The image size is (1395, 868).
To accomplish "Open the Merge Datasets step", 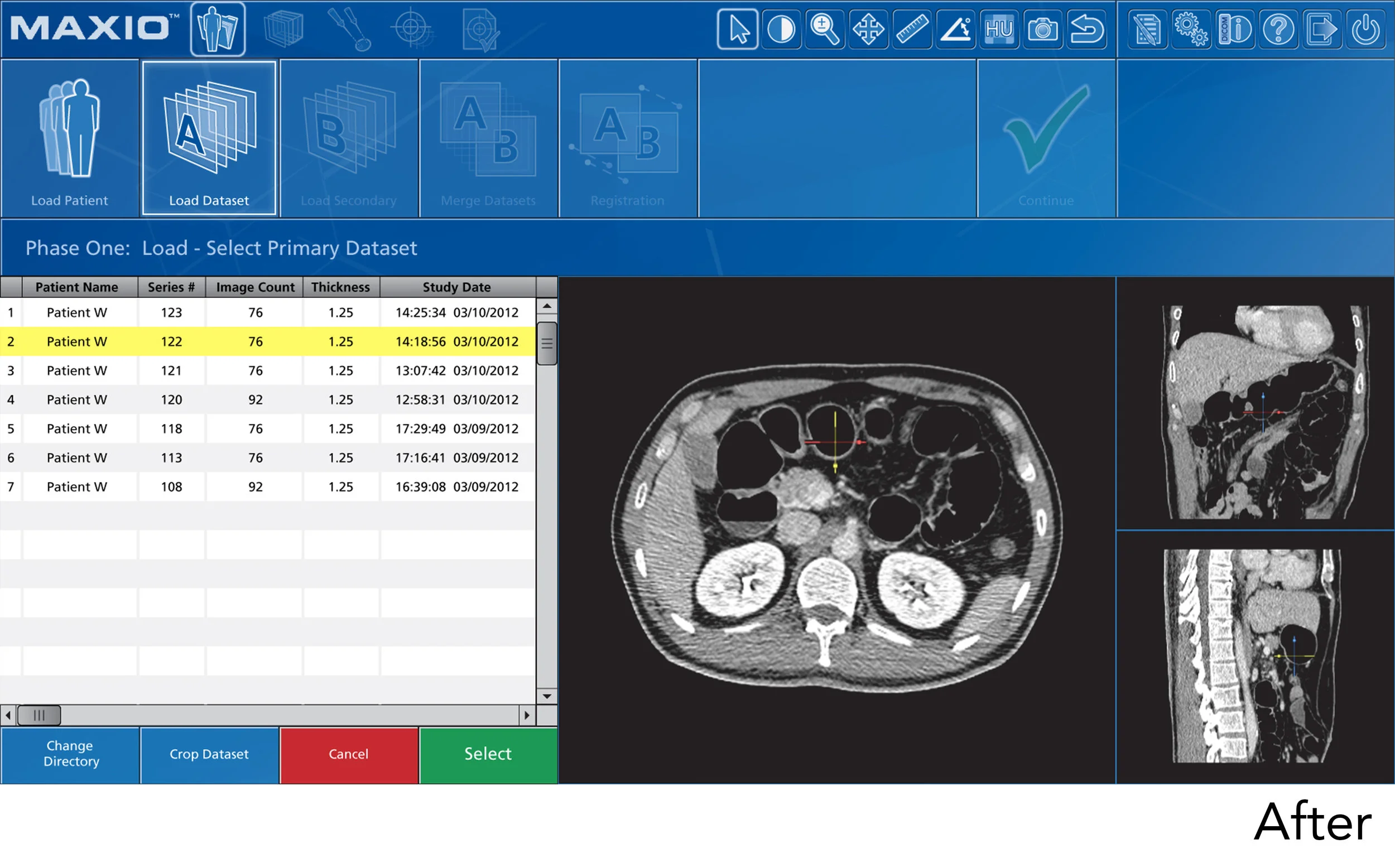I will click(489, 138).
